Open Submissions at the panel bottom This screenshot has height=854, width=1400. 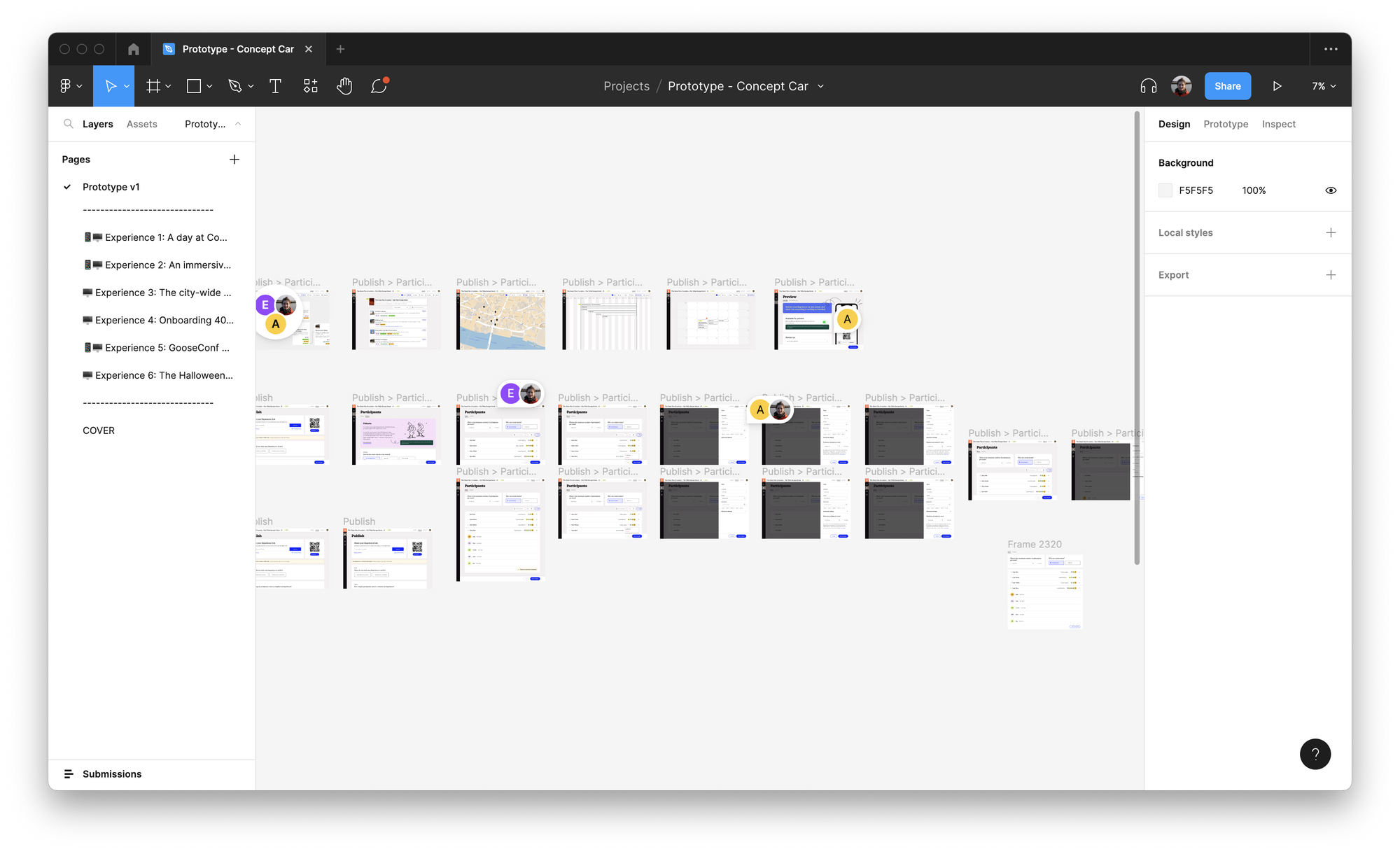pos(111,773)
